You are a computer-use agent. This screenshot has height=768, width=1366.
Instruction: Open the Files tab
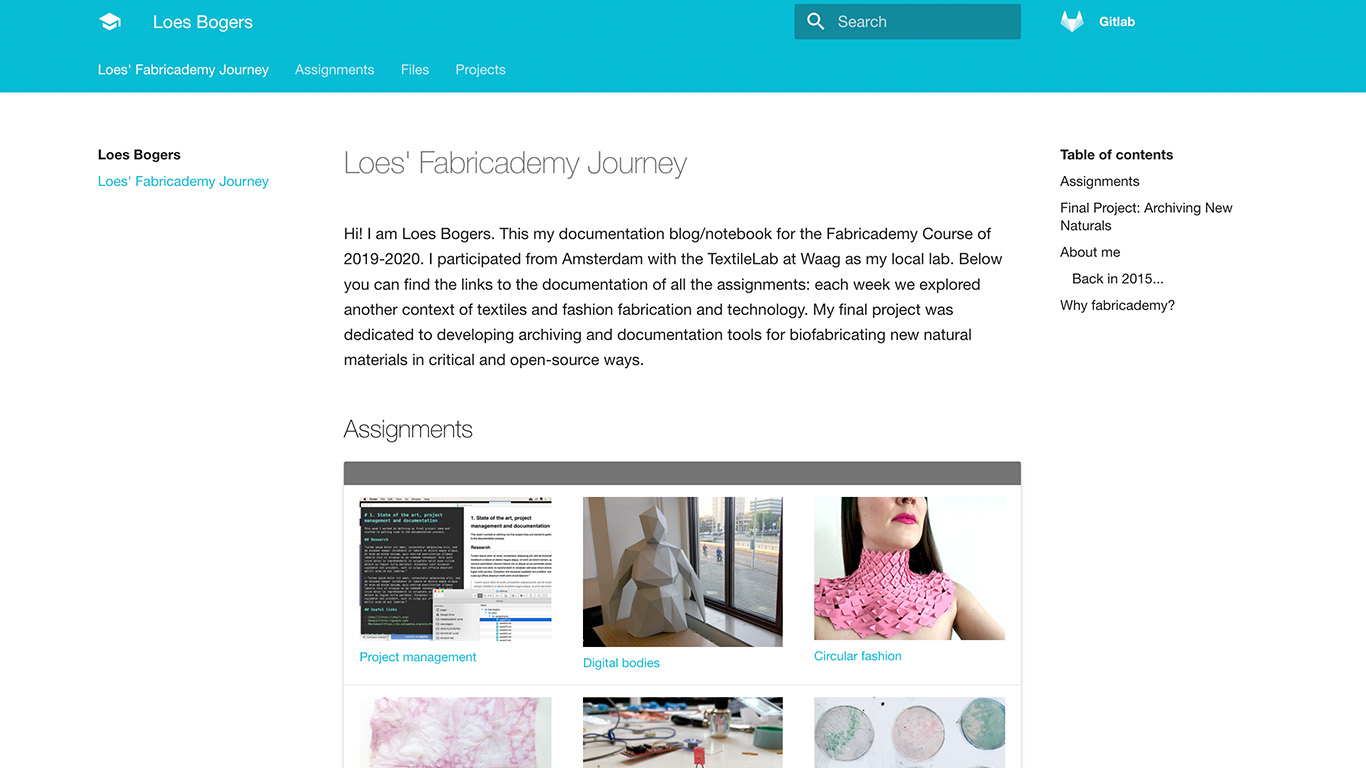[x=415, y=70]
